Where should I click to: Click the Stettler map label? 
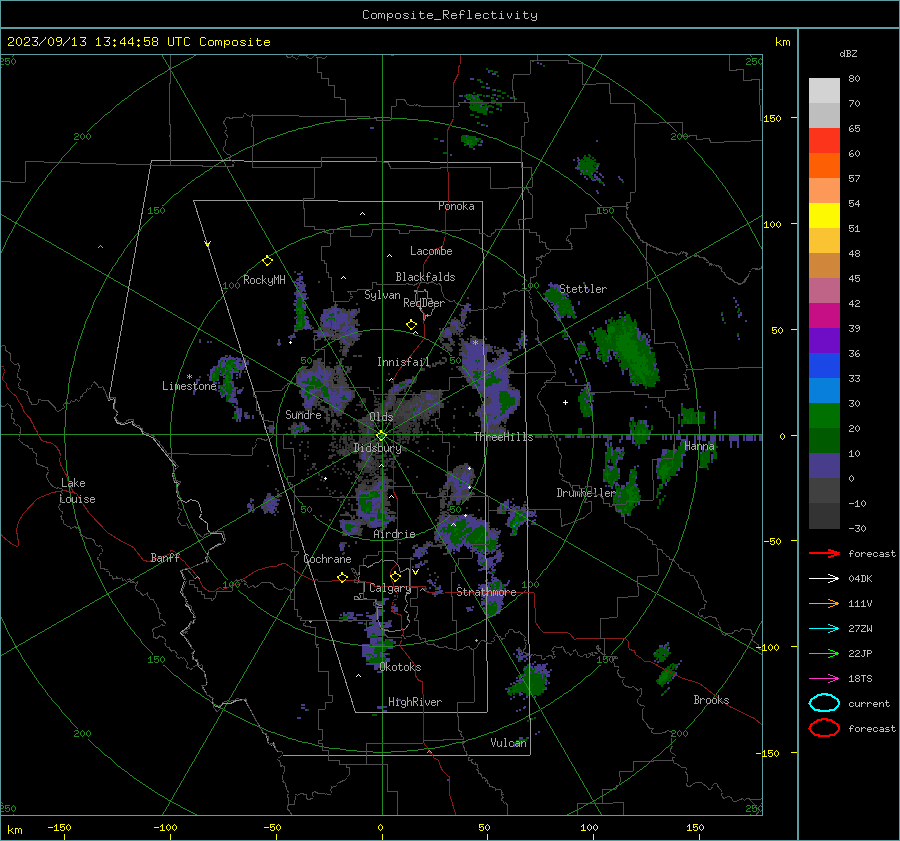pyautogui.click(x=583, y=289)
